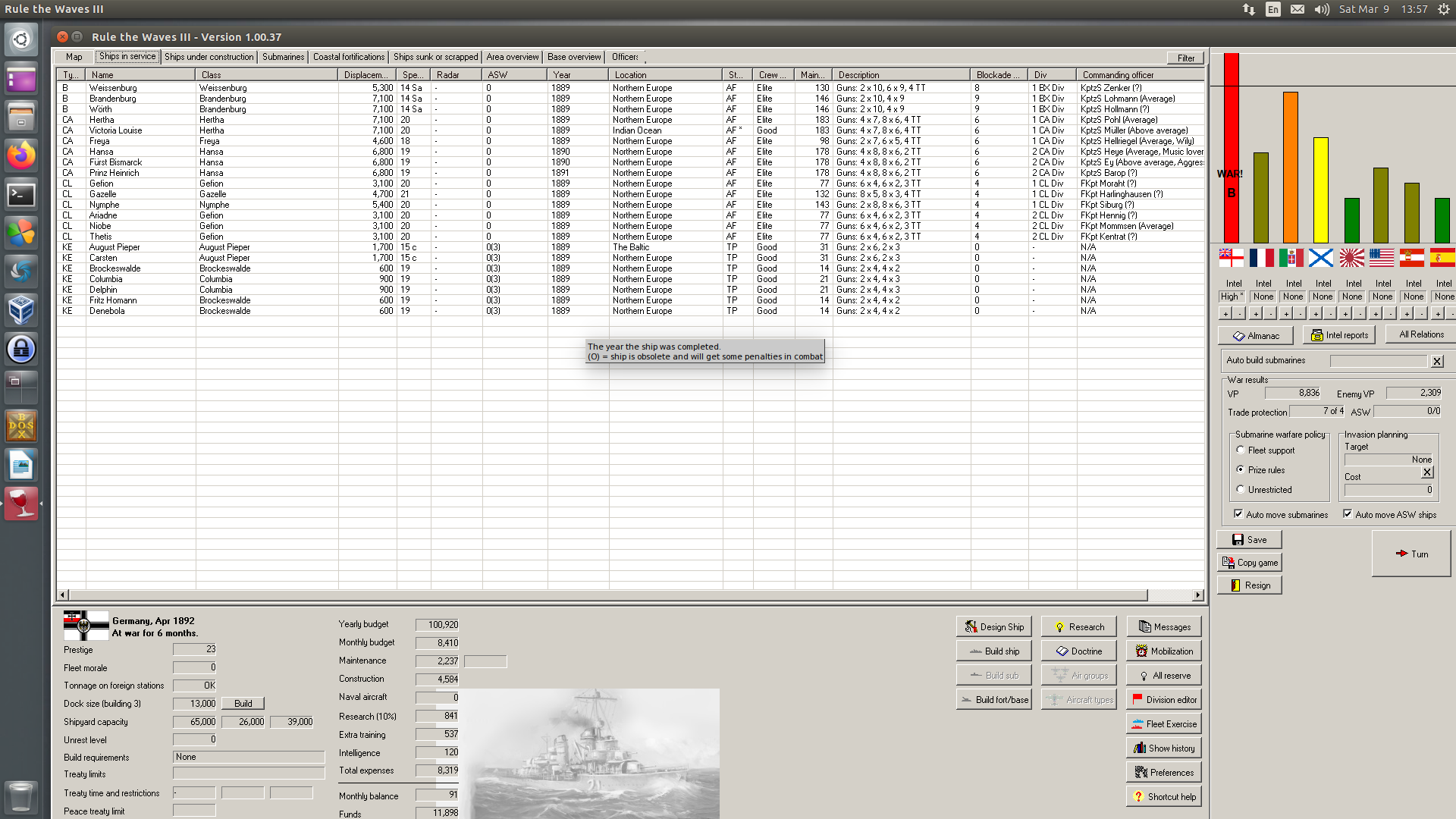Open the Research screen
Viewport: 1456px width, 819px height.
click(x=1078, y=627)
